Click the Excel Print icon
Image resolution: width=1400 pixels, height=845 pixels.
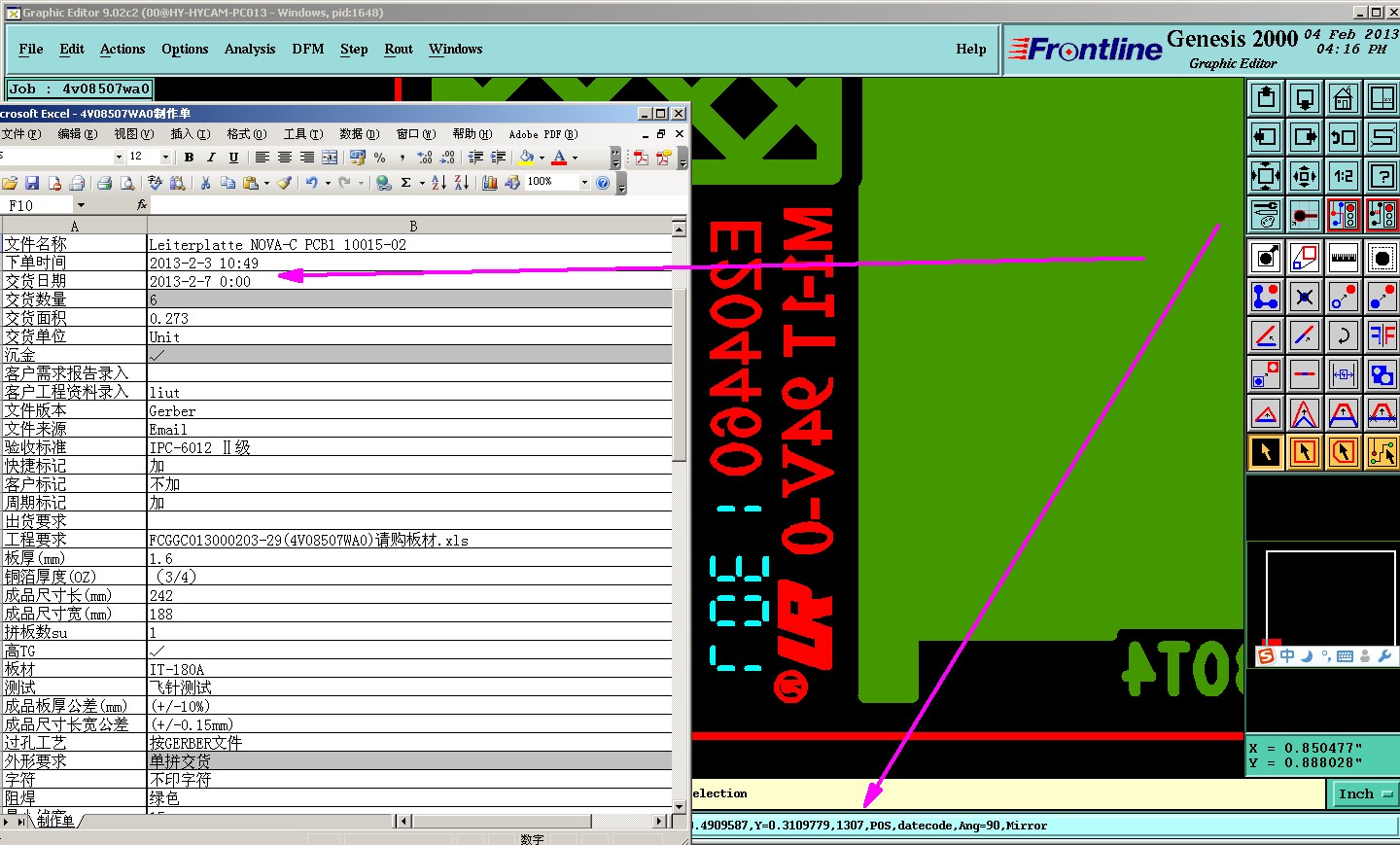click(x=104, y=183)
